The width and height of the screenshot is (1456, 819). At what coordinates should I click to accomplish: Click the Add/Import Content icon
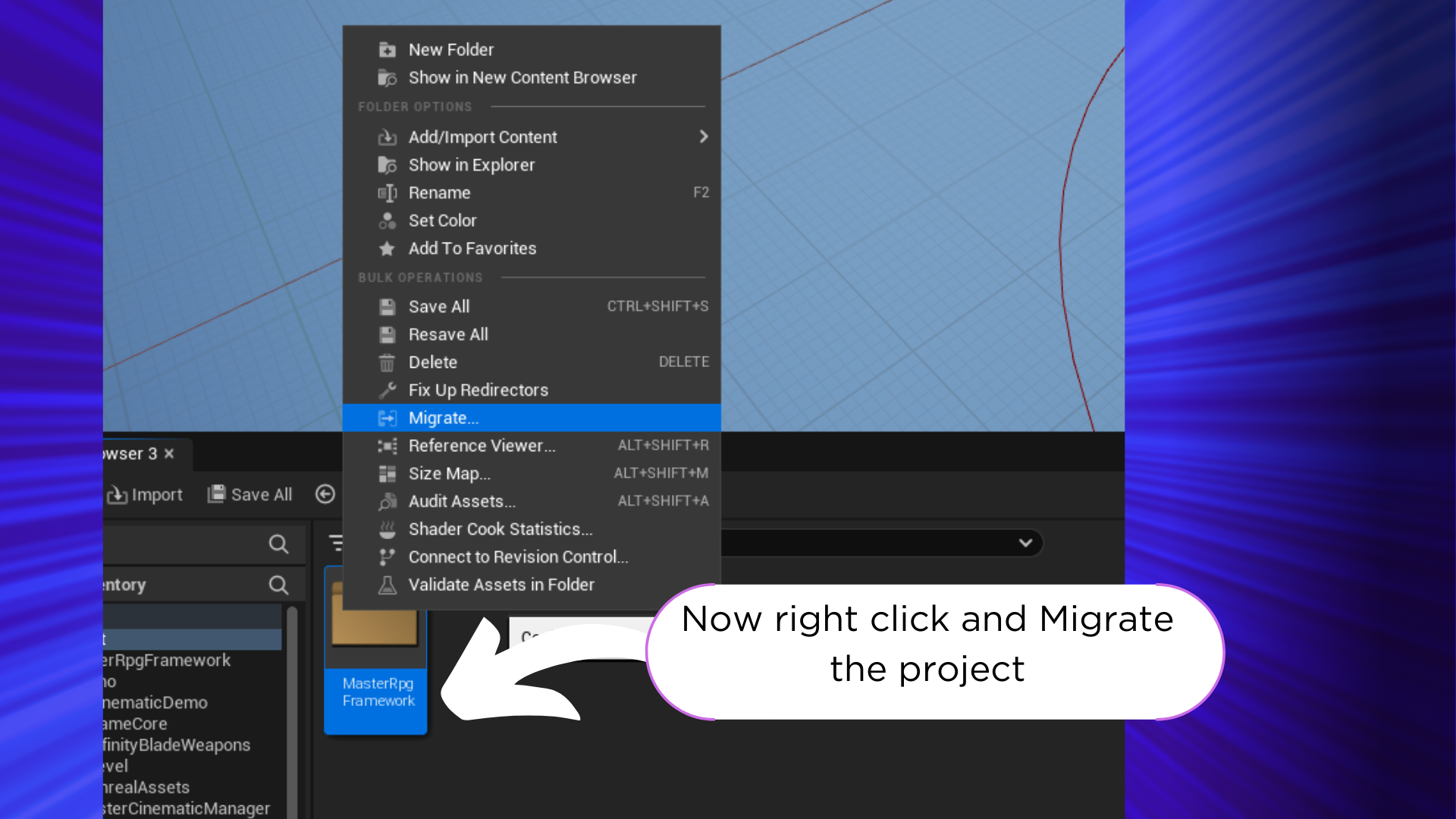tap(388, 137)
